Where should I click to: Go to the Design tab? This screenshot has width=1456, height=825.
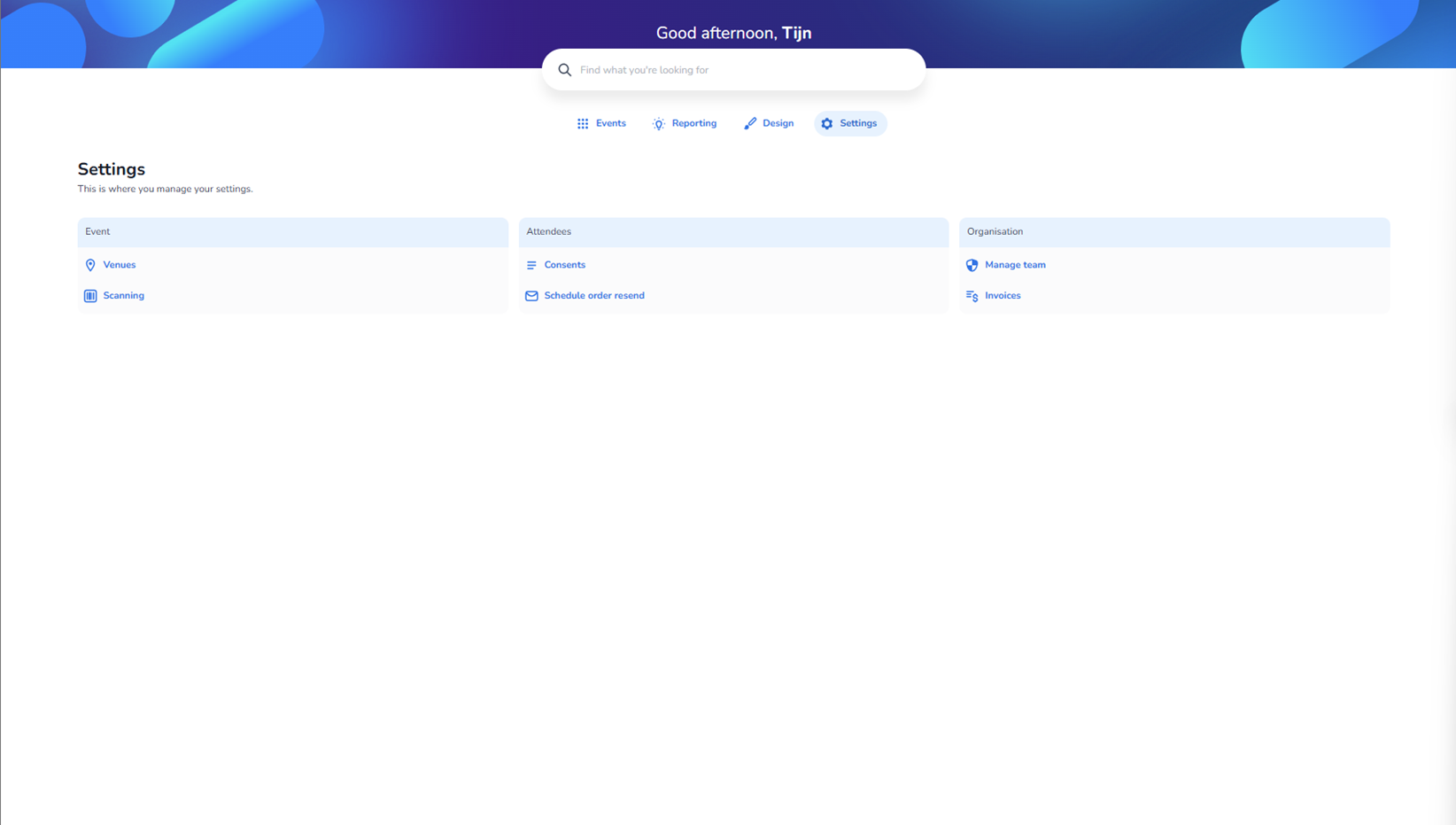778,123
